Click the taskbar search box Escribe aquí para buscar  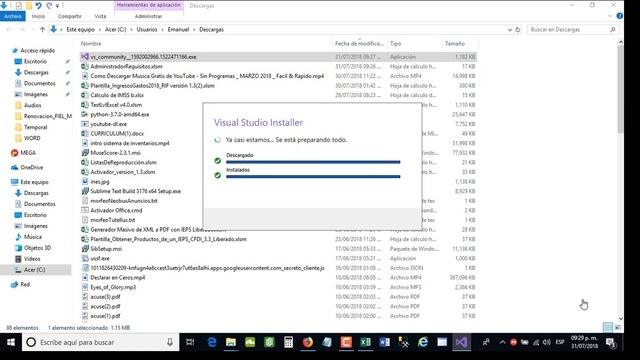(x=100, y=342)
